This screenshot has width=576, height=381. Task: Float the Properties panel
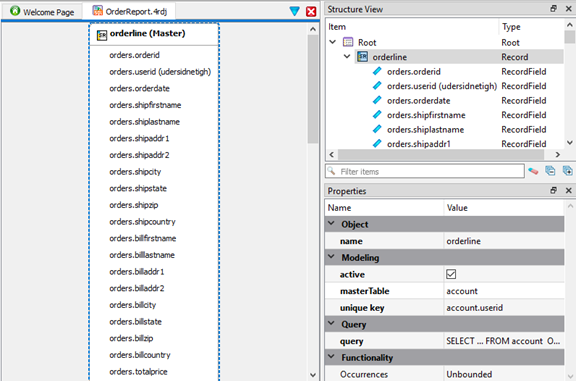coord(554,190)
